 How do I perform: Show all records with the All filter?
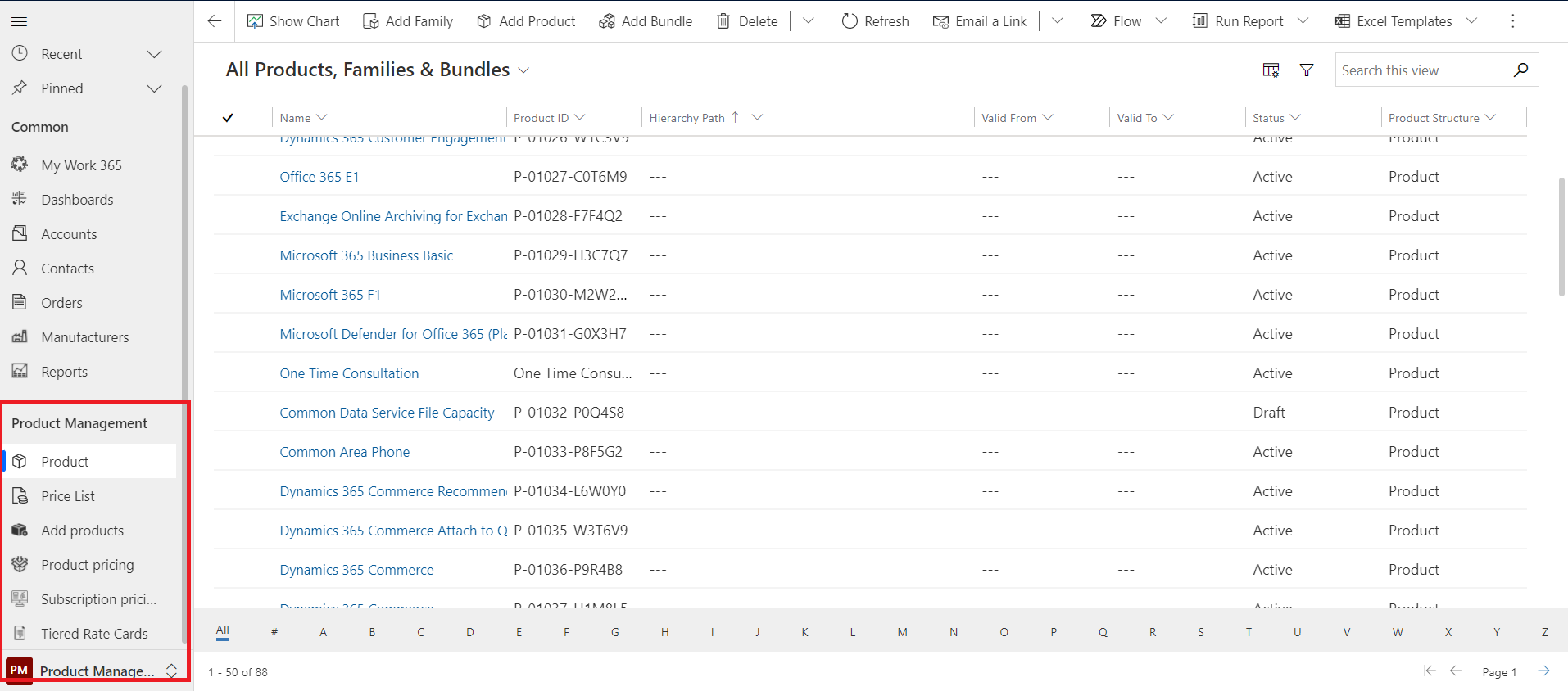point(223,630)
